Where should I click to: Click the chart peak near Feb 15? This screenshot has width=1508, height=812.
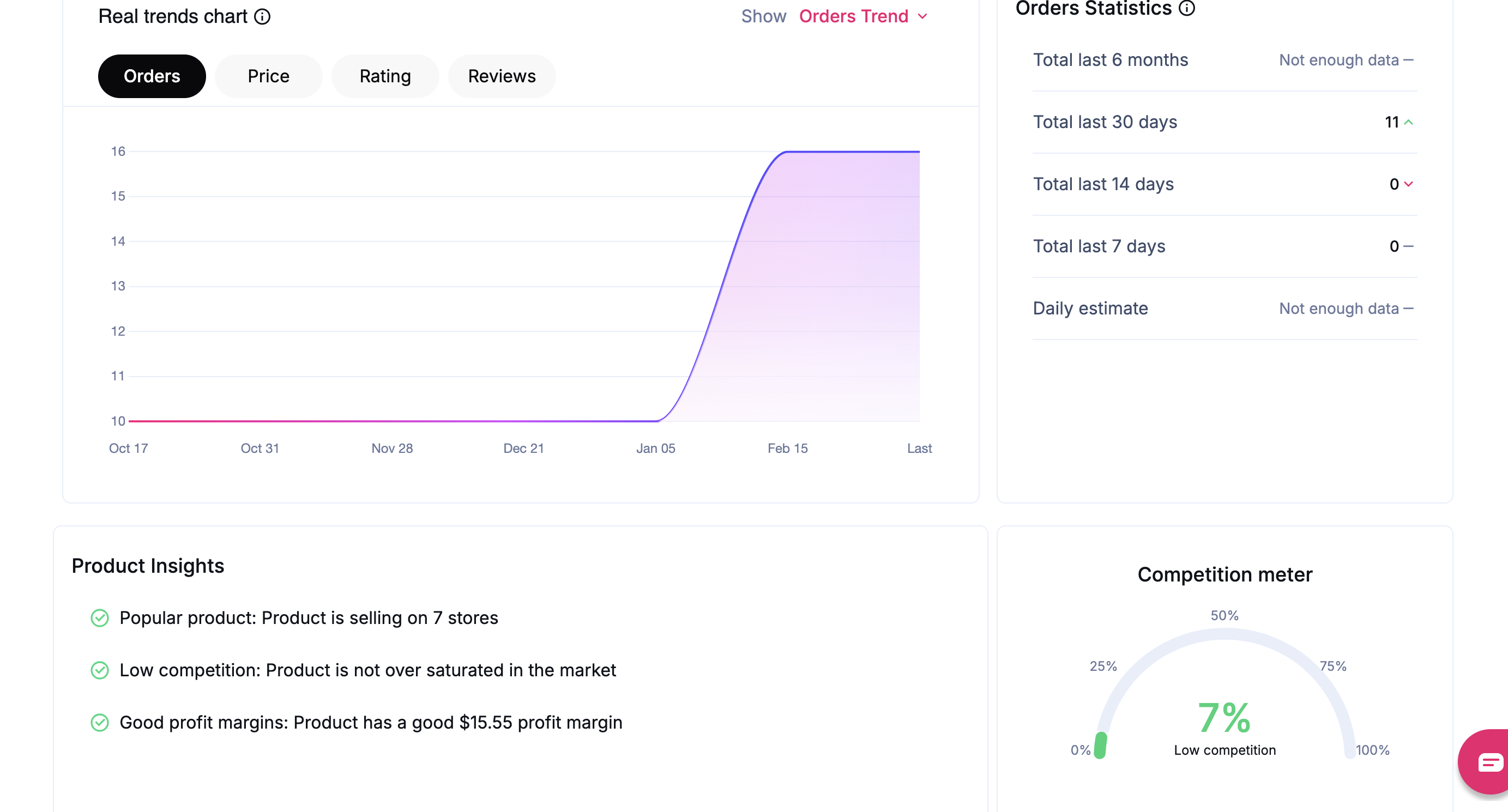coord(787,152)
